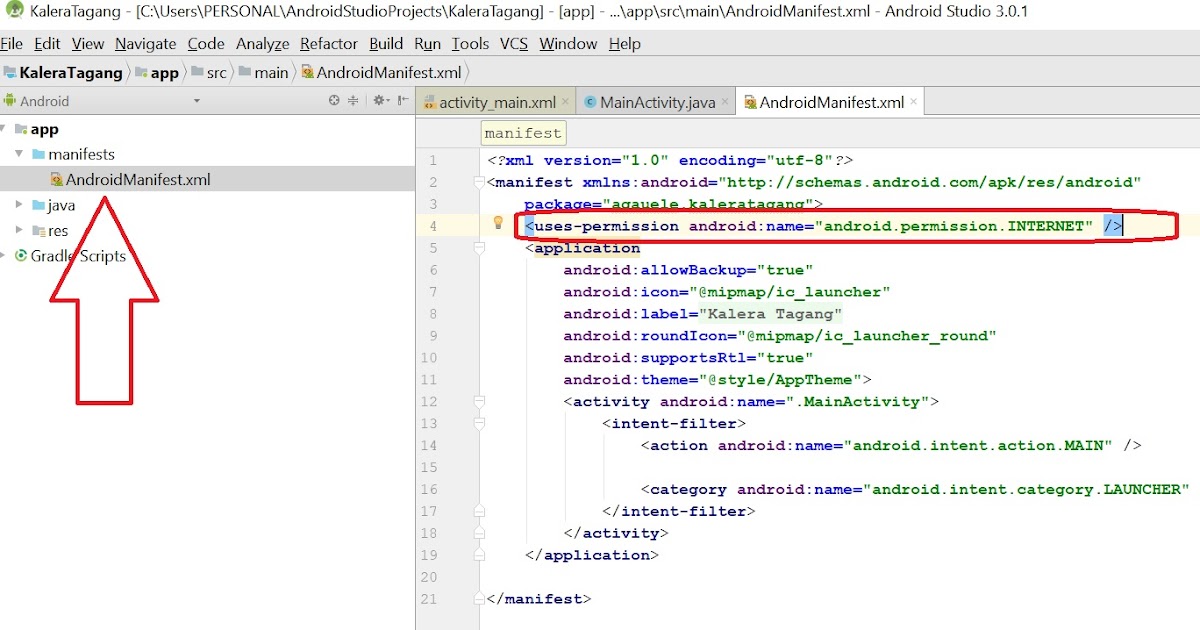Click the java folder icon
The height and width of the screenshot is (630, 1200).
[39, 205]
